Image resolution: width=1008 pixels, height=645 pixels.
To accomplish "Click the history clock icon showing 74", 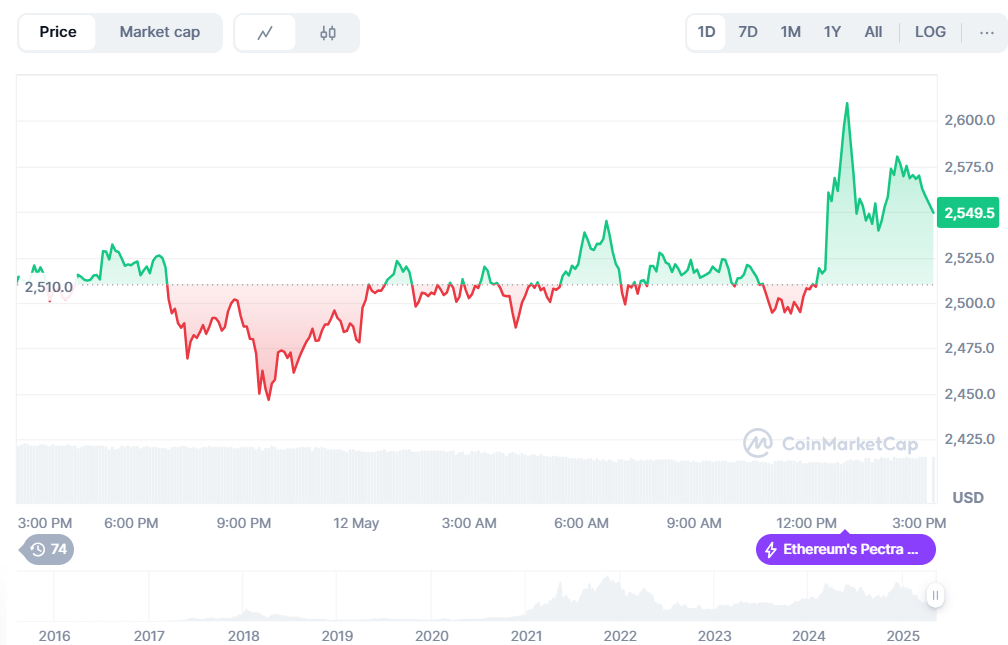I will (x=38, y=549).
